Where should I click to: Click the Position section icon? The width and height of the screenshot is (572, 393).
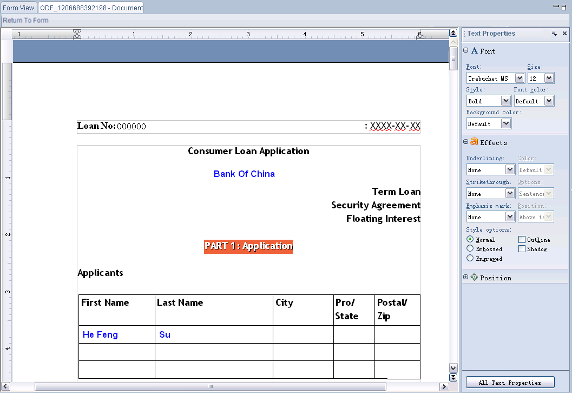click(x=474, y=277)
